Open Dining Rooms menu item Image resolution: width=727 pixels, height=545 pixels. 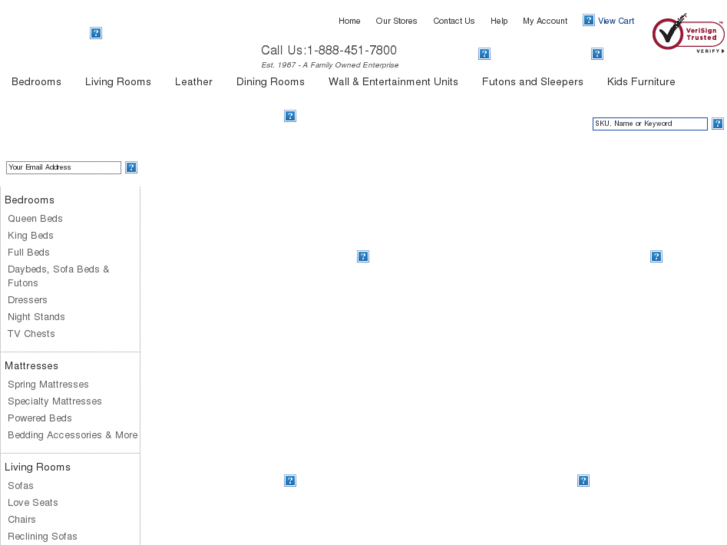click(x=270, y=82)
